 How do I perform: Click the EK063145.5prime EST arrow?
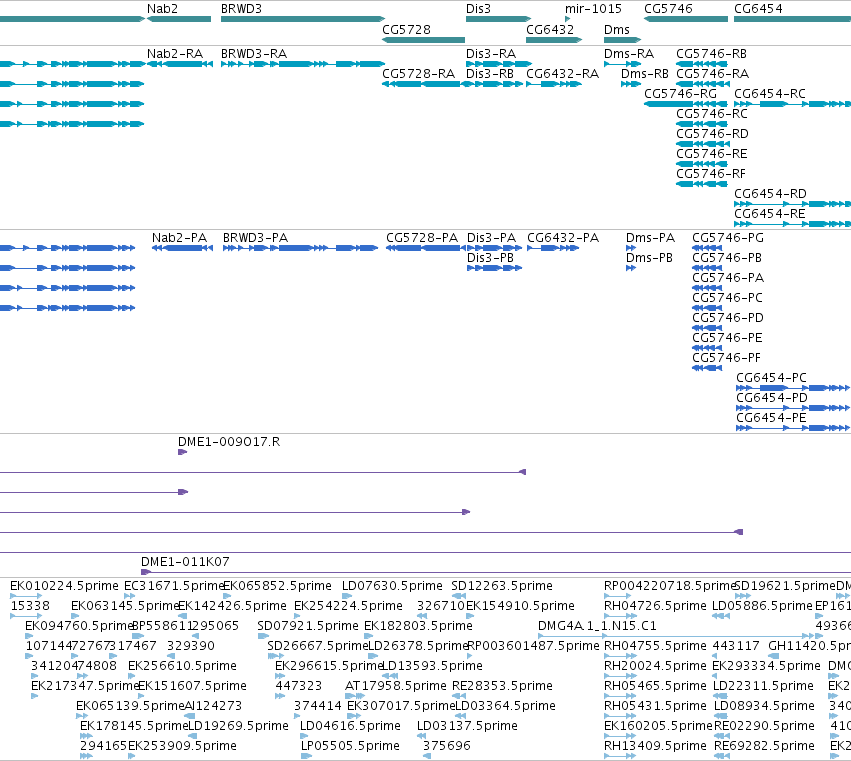point(75,616)
